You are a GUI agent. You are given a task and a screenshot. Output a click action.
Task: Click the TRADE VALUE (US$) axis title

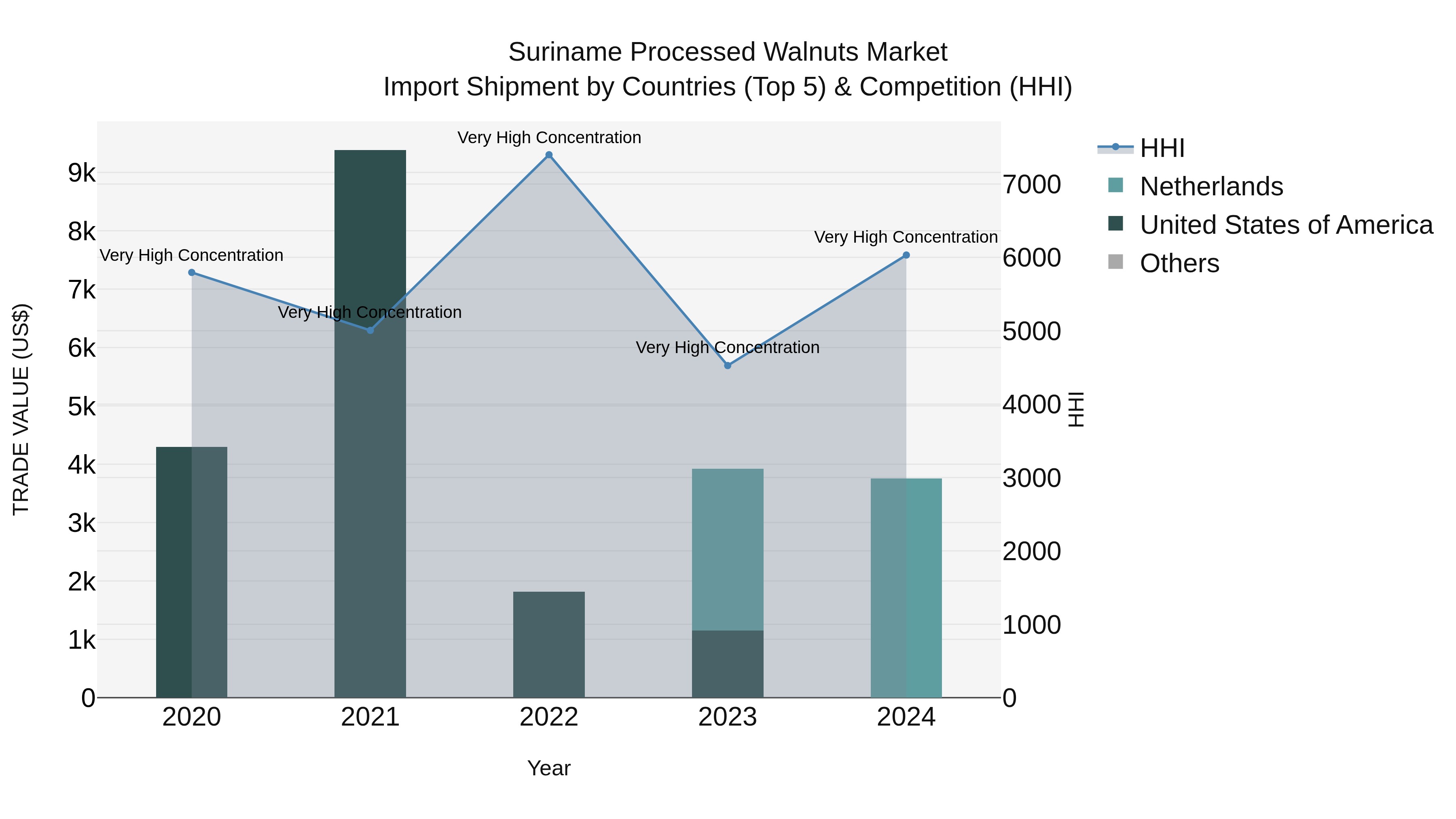21,409
